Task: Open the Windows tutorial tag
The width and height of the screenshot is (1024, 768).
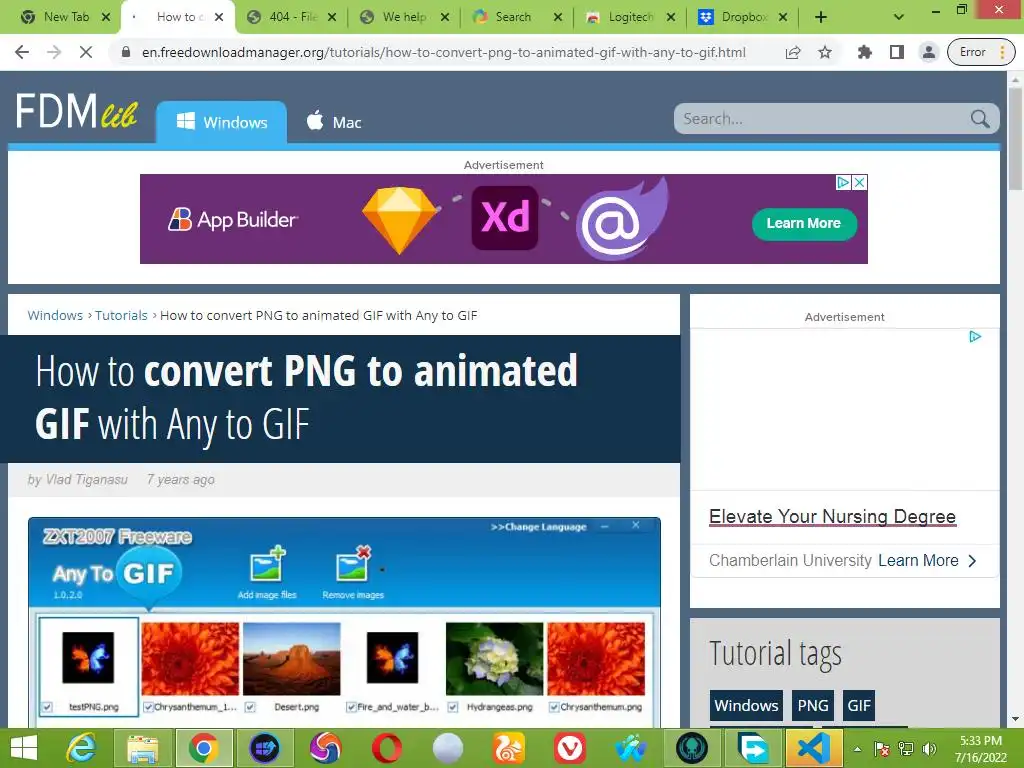Action: (x=746, y=705)
